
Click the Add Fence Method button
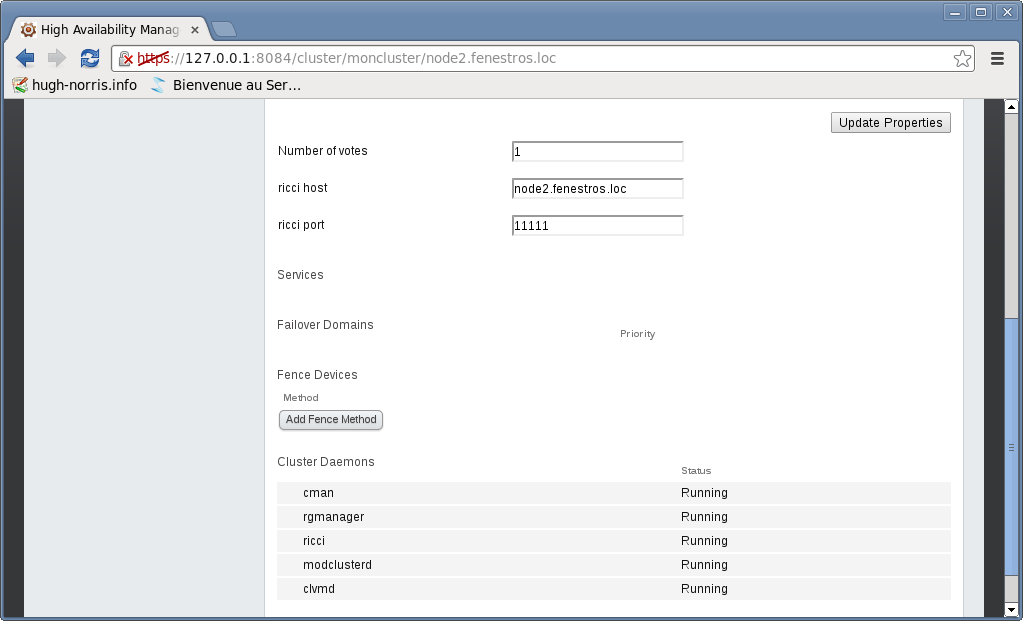tap(331, 420)
